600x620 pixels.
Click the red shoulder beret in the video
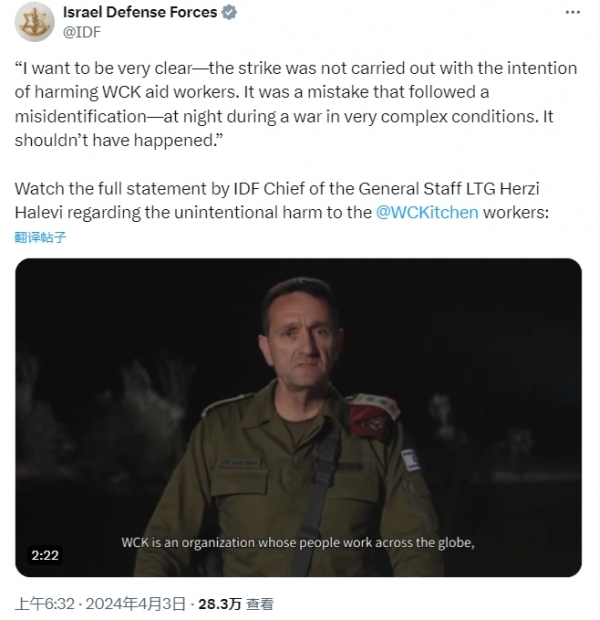click(371, 416)
